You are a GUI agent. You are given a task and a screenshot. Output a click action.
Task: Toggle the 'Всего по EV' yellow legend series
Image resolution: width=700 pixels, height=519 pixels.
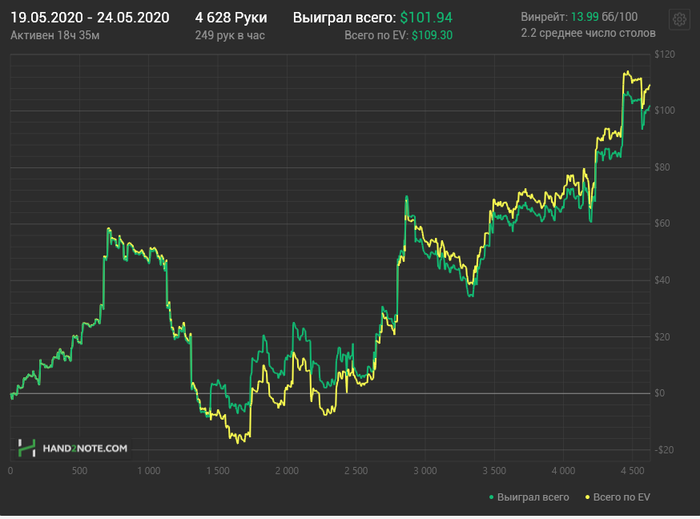pyautogui.click(x=618, y=497)
